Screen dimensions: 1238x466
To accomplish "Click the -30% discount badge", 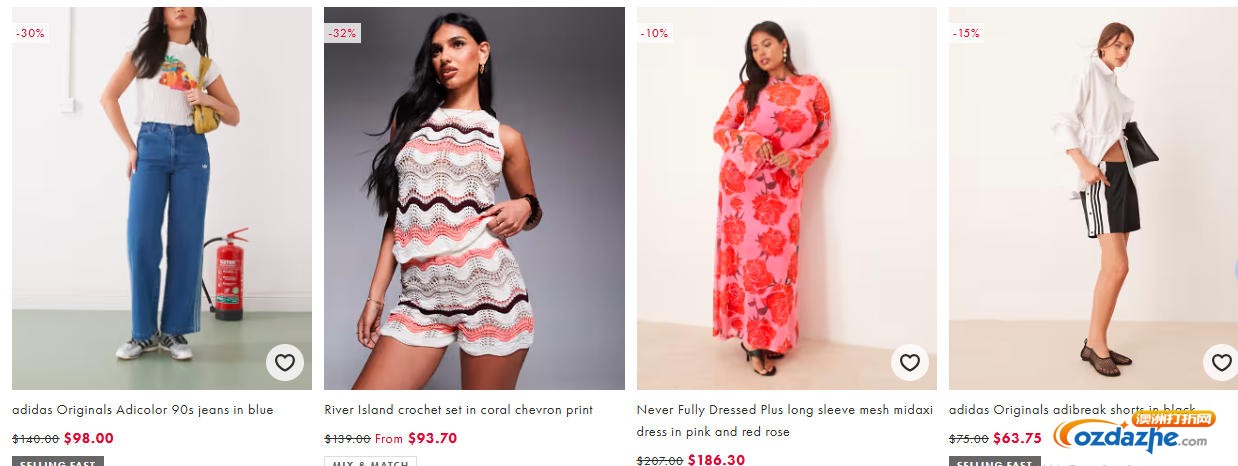I will pos(30,33).
